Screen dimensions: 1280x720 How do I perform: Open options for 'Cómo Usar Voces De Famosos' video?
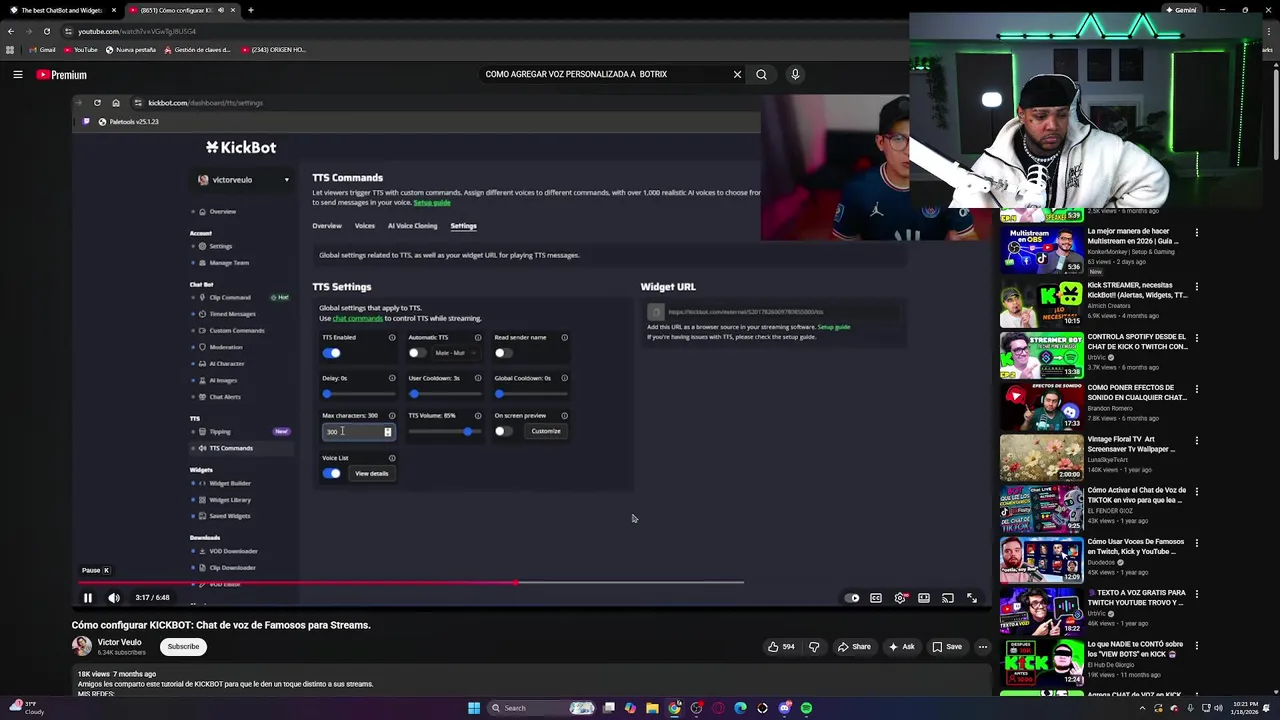(1196, 543)
